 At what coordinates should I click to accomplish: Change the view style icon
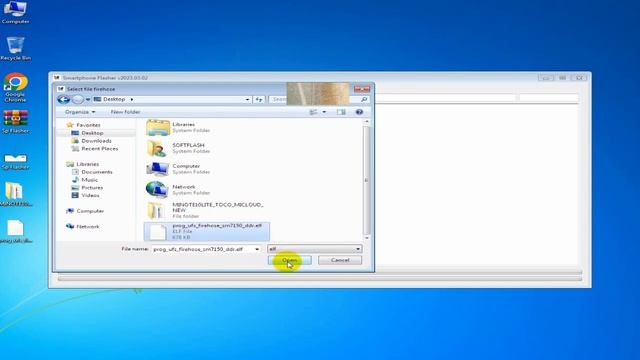[313, 112]
